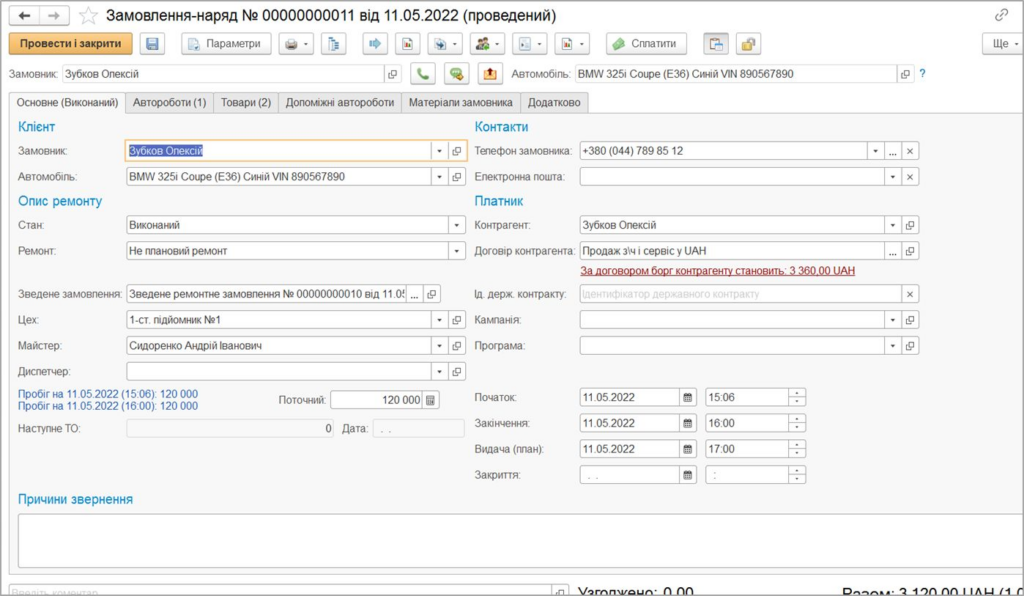Click Провести і закрити button

coord(71,44)
